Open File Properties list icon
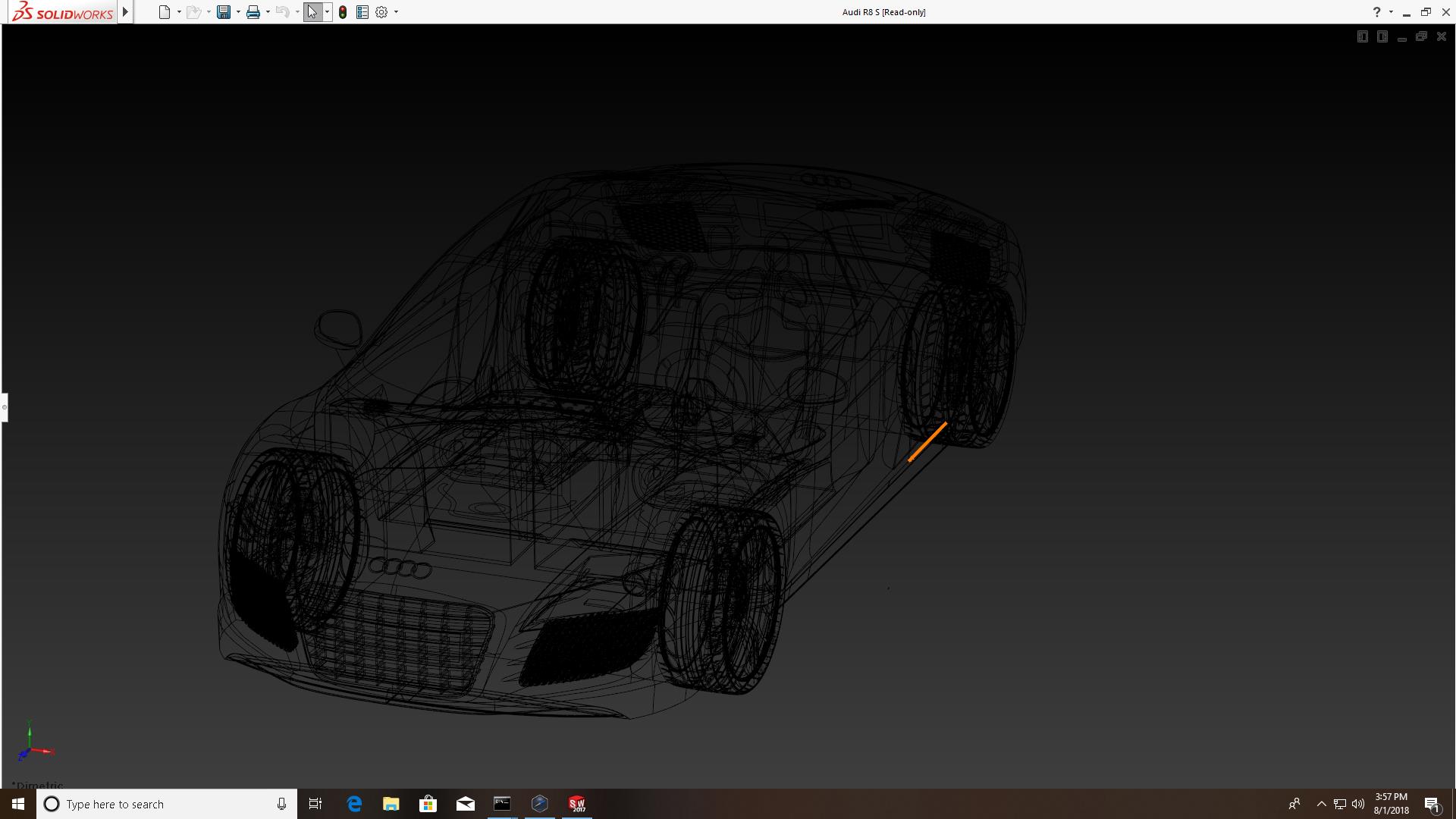Image resolution: width=1456 pixels, height=819 pixels. (362, 12)
